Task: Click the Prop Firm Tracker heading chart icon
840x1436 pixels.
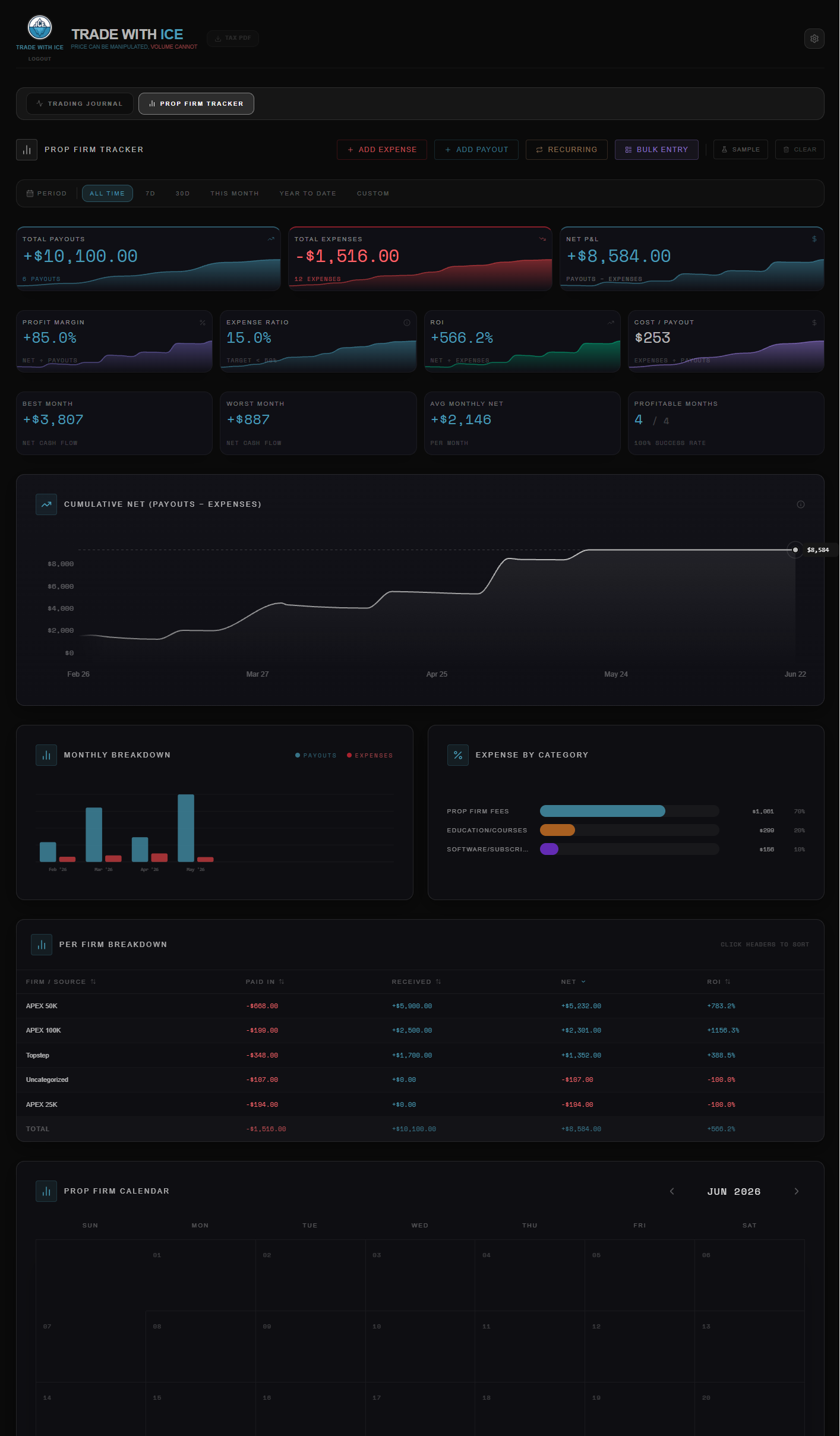Action: (27, 150)
